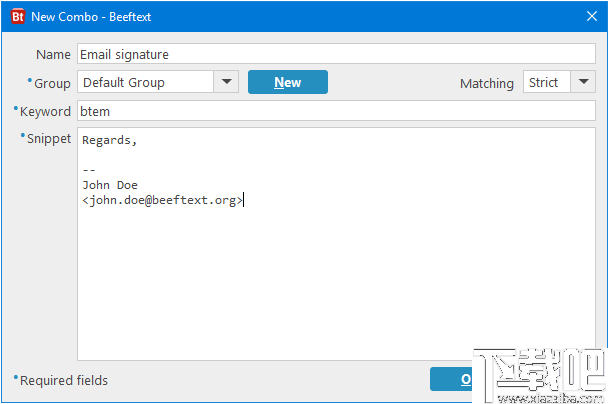Click the Keyword label

click(45, 112)
